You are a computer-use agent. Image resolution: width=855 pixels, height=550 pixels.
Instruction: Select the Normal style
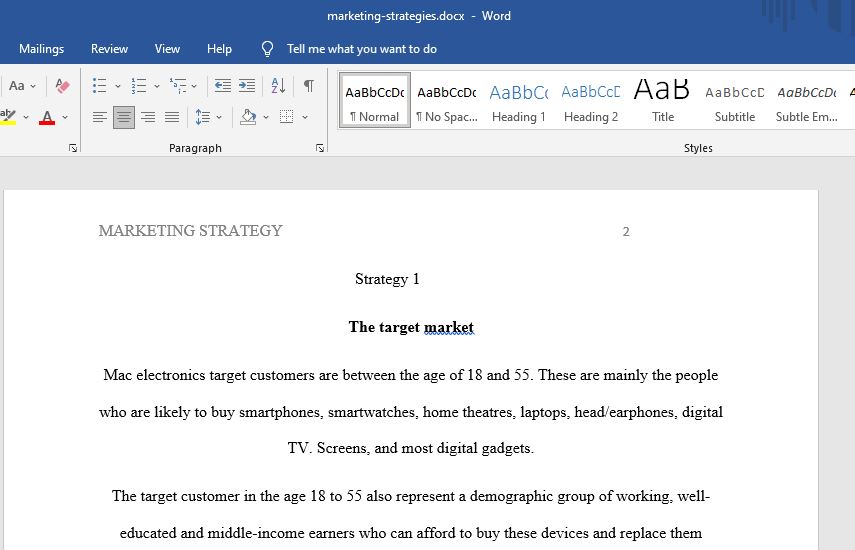(375, 101)
